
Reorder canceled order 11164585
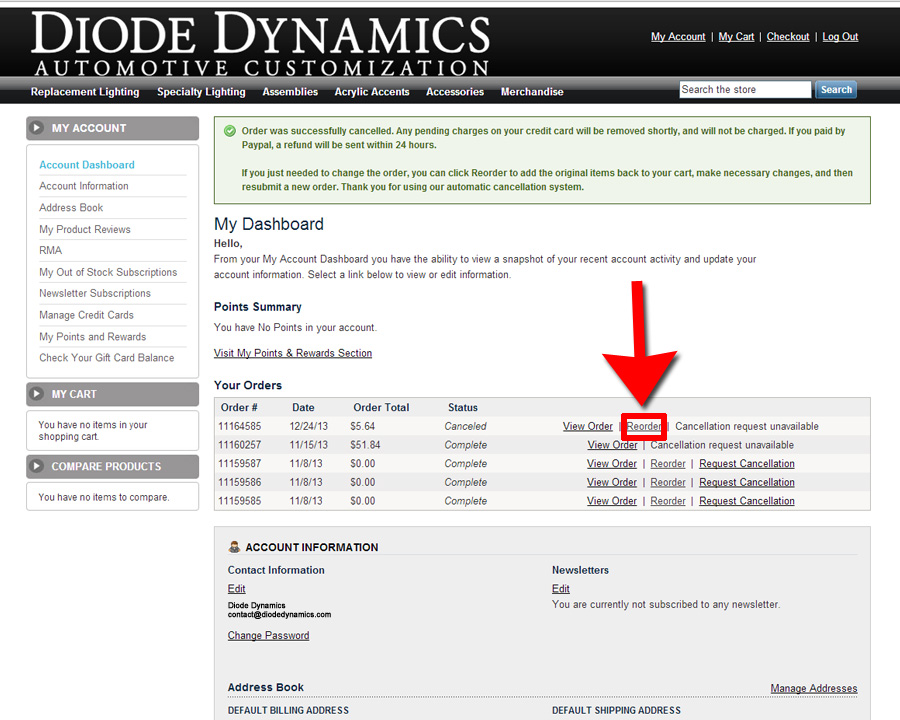[643, 426]
